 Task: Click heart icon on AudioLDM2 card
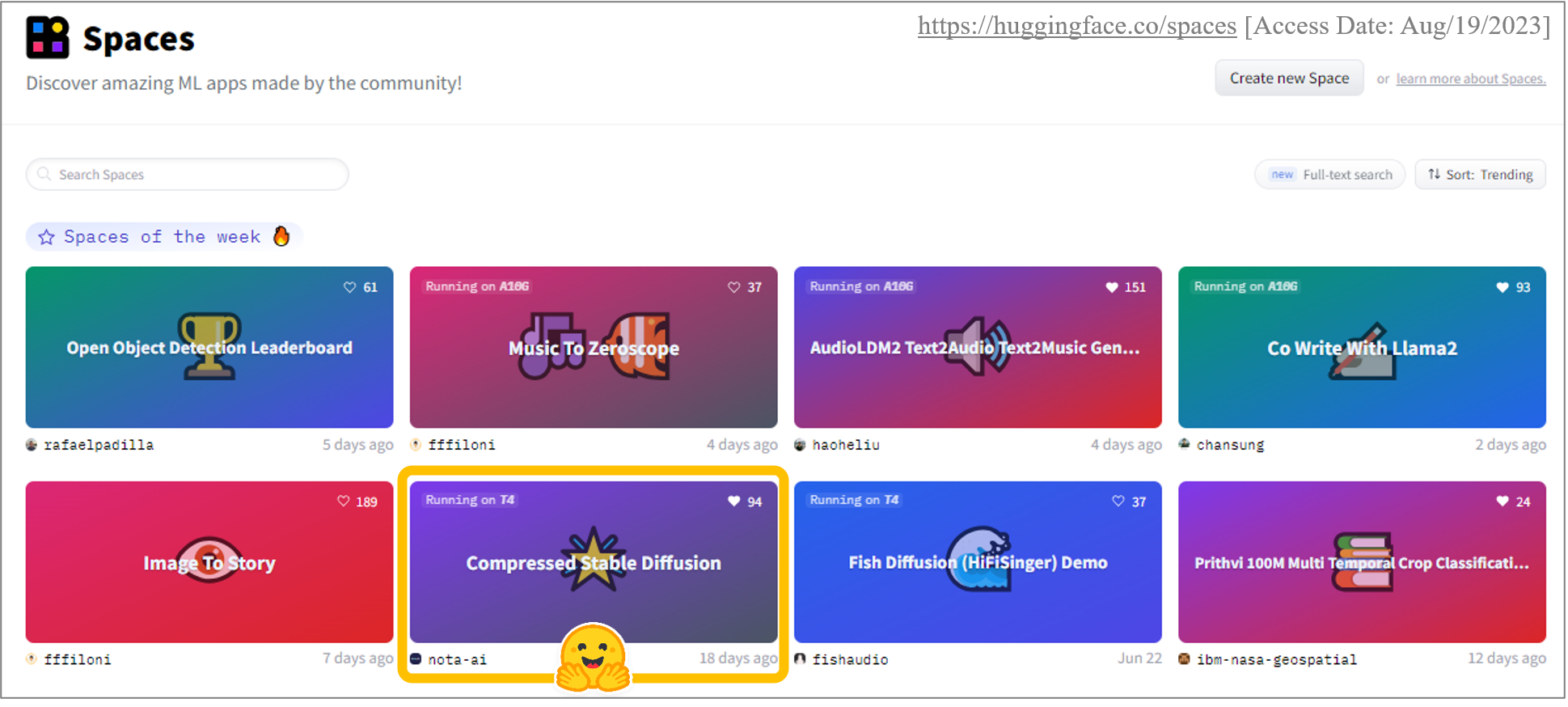click(1112, 287)
